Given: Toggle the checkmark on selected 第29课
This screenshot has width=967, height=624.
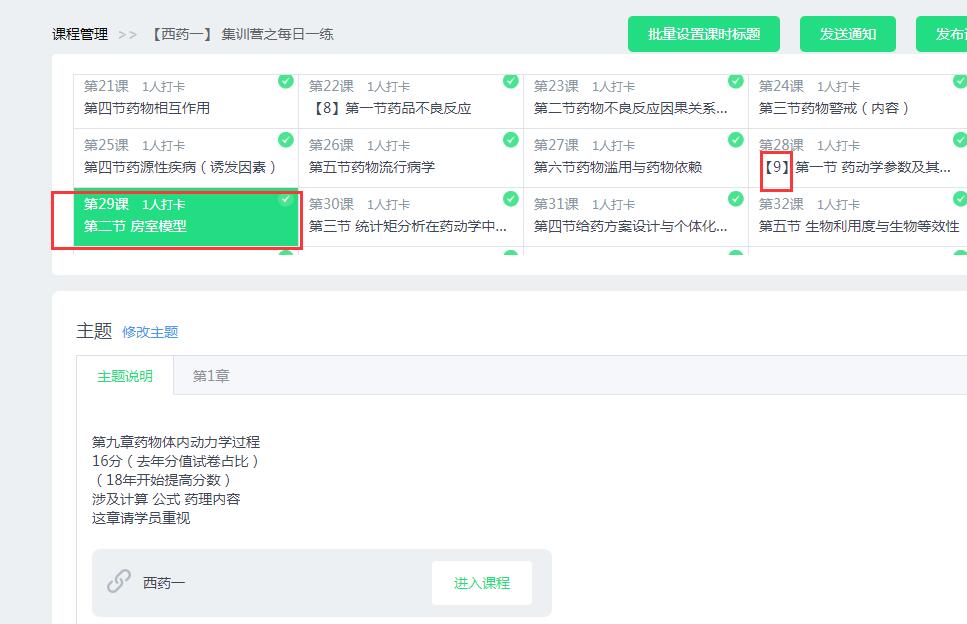Looking at the screenshot, I should (286, 199).
